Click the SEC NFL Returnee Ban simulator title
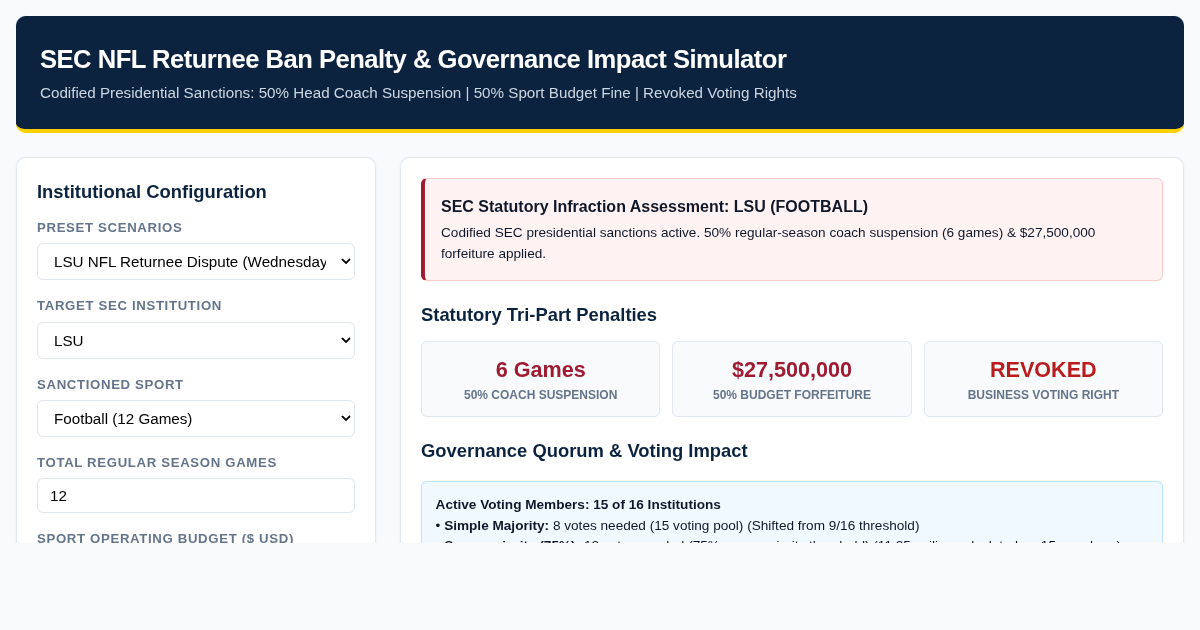 tap(413, 59)
